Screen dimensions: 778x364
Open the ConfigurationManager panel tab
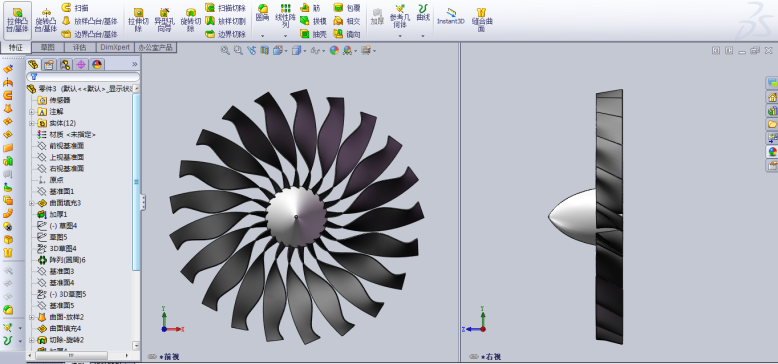[65, 64]
